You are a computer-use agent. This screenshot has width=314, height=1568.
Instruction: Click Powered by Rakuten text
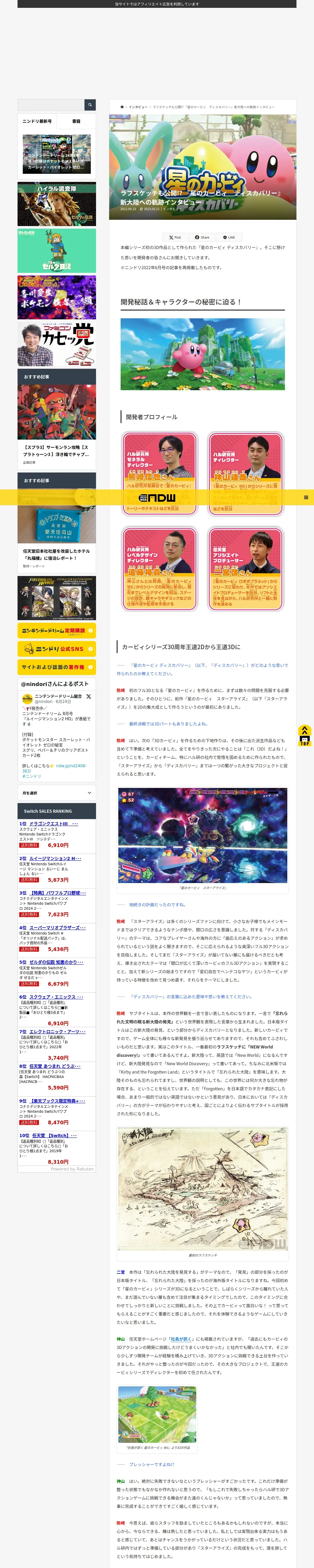(x=72, y=1169)
